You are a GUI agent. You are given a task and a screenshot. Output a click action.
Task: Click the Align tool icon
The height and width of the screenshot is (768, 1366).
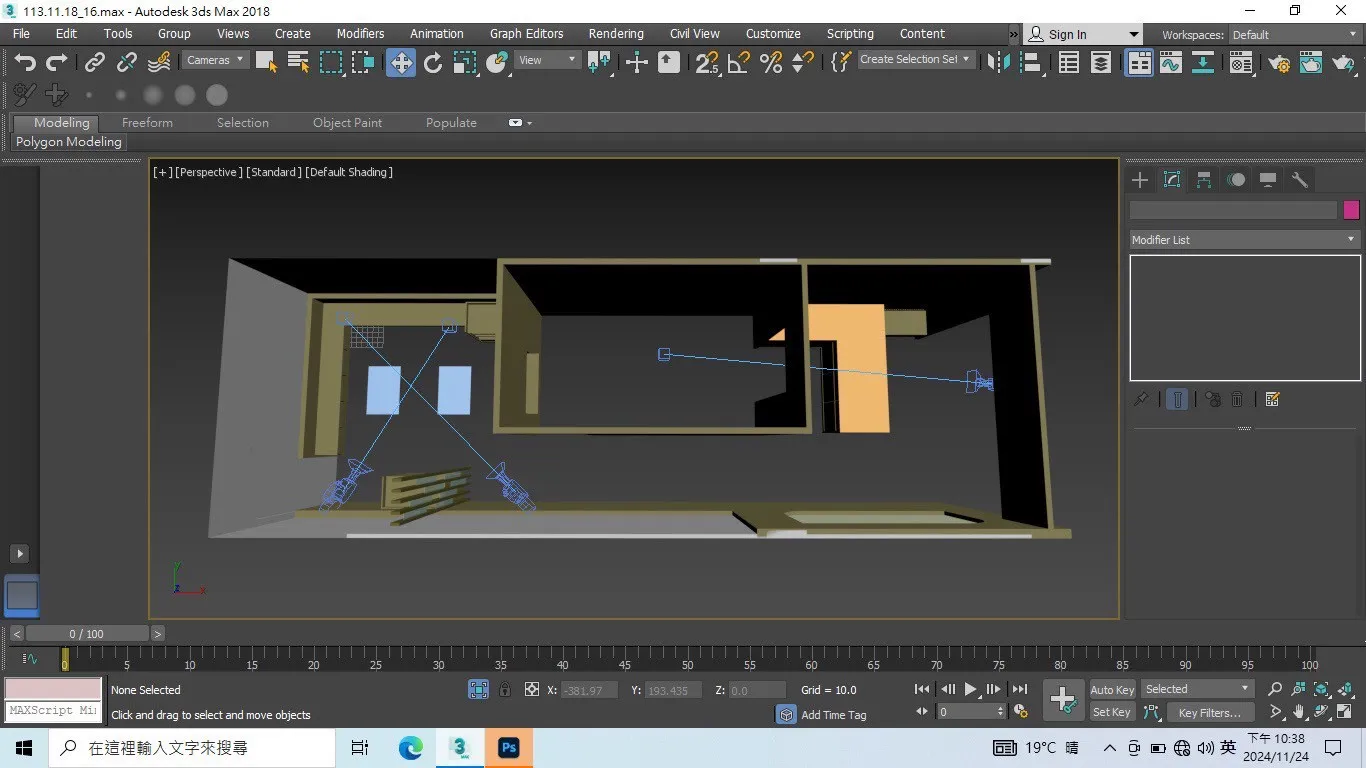click(1030, 62)
